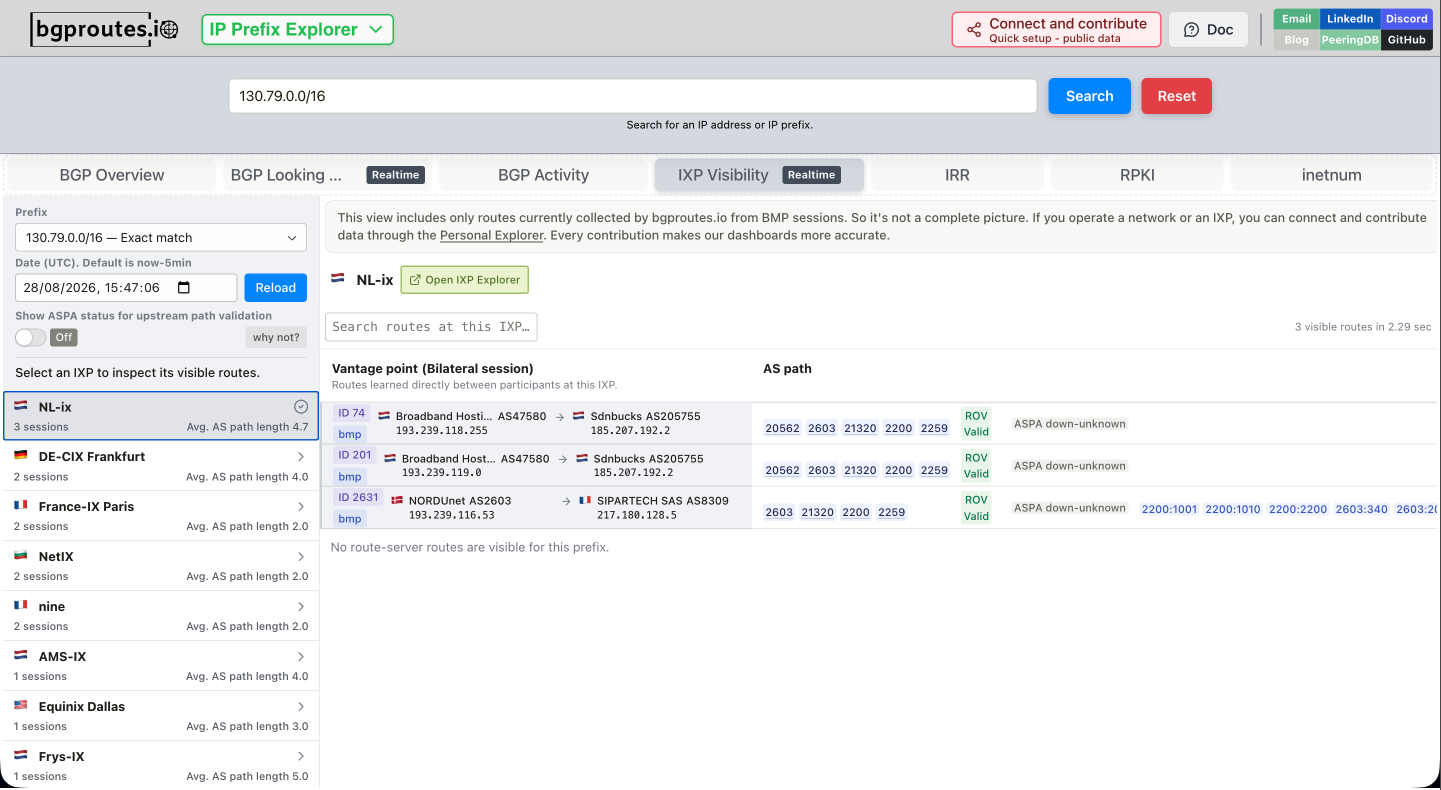Open the BGP Looking Glass tab
This screenshot has width=1441, height=790.
327,175
